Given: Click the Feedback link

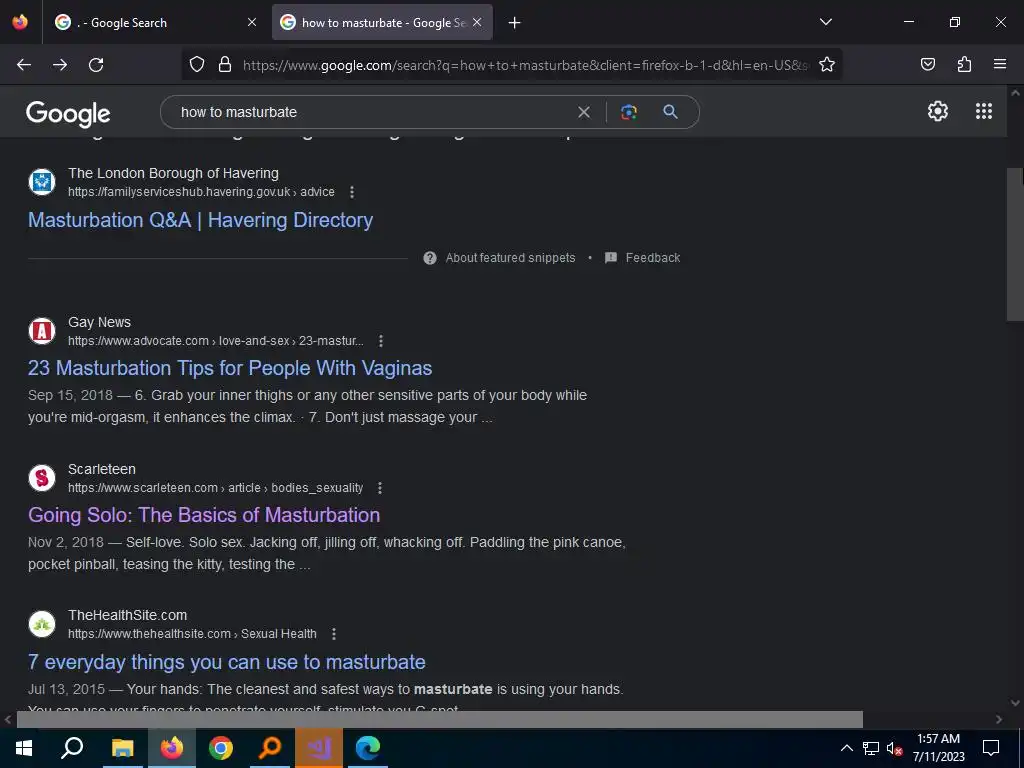Looking at the screenshot, I should [x=653, y=258].
